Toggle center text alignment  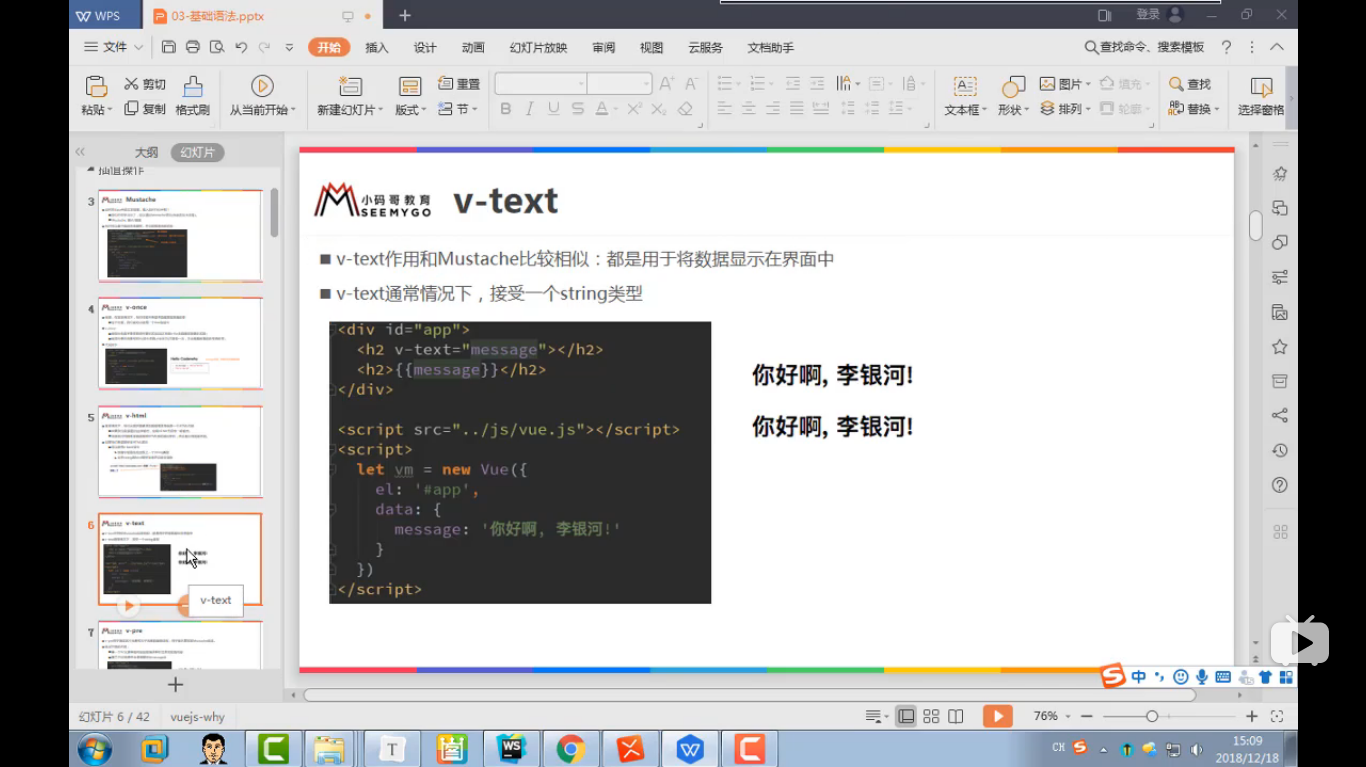pyautogui.click(x=748, y=108)
